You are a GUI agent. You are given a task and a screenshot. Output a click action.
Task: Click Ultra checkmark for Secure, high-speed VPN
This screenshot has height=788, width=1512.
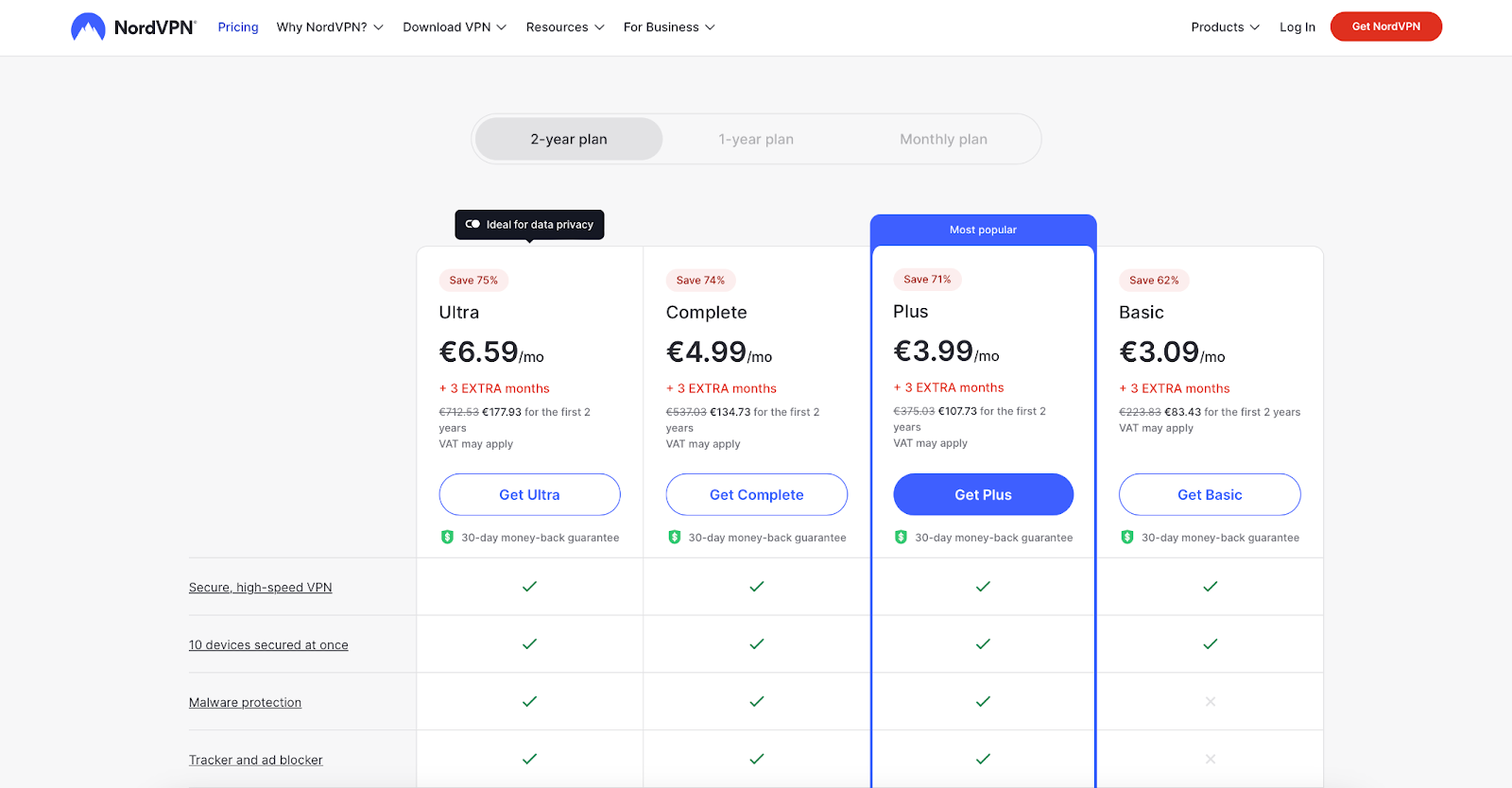point(529,587)
